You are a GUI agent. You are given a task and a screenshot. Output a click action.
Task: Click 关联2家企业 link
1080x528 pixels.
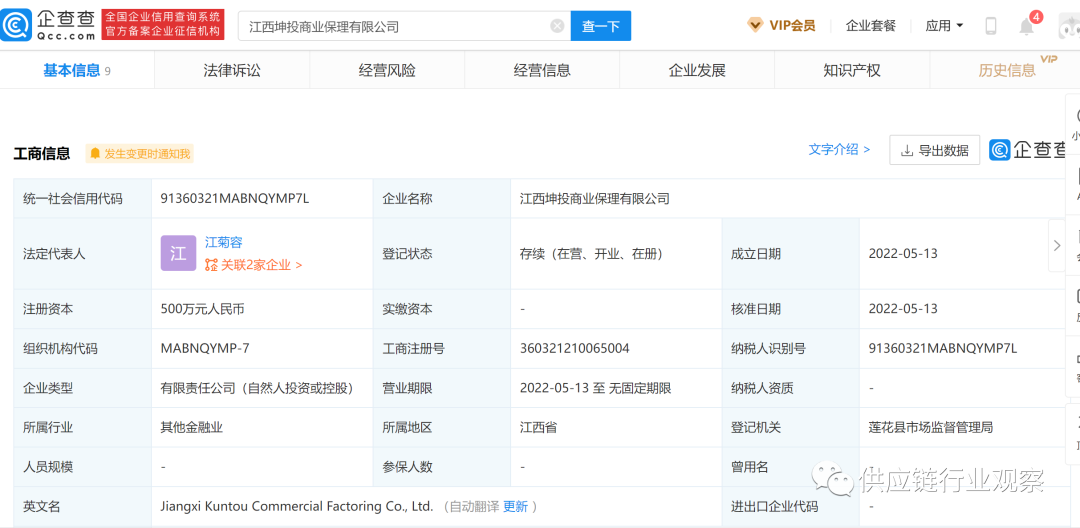(x=253, y=264)
